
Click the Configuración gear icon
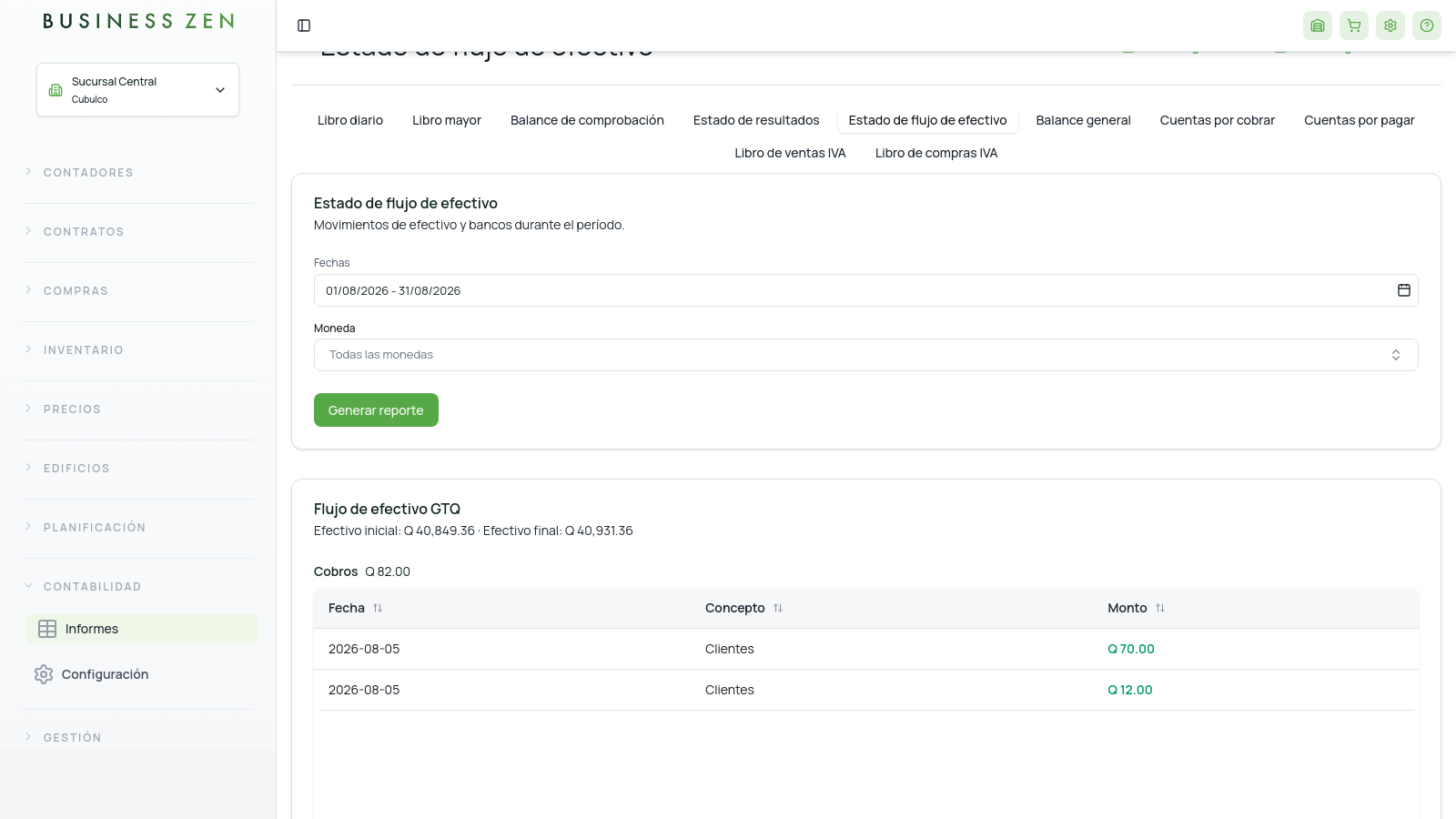[x=44, y=674]
